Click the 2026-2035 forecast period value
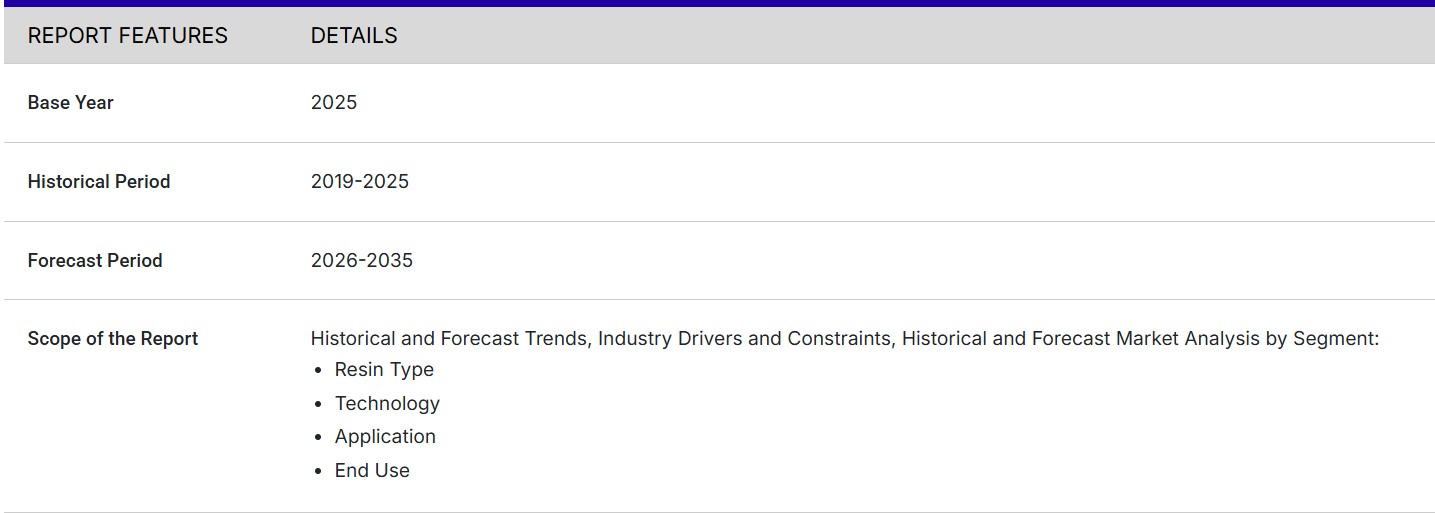 tap(362, 261)
